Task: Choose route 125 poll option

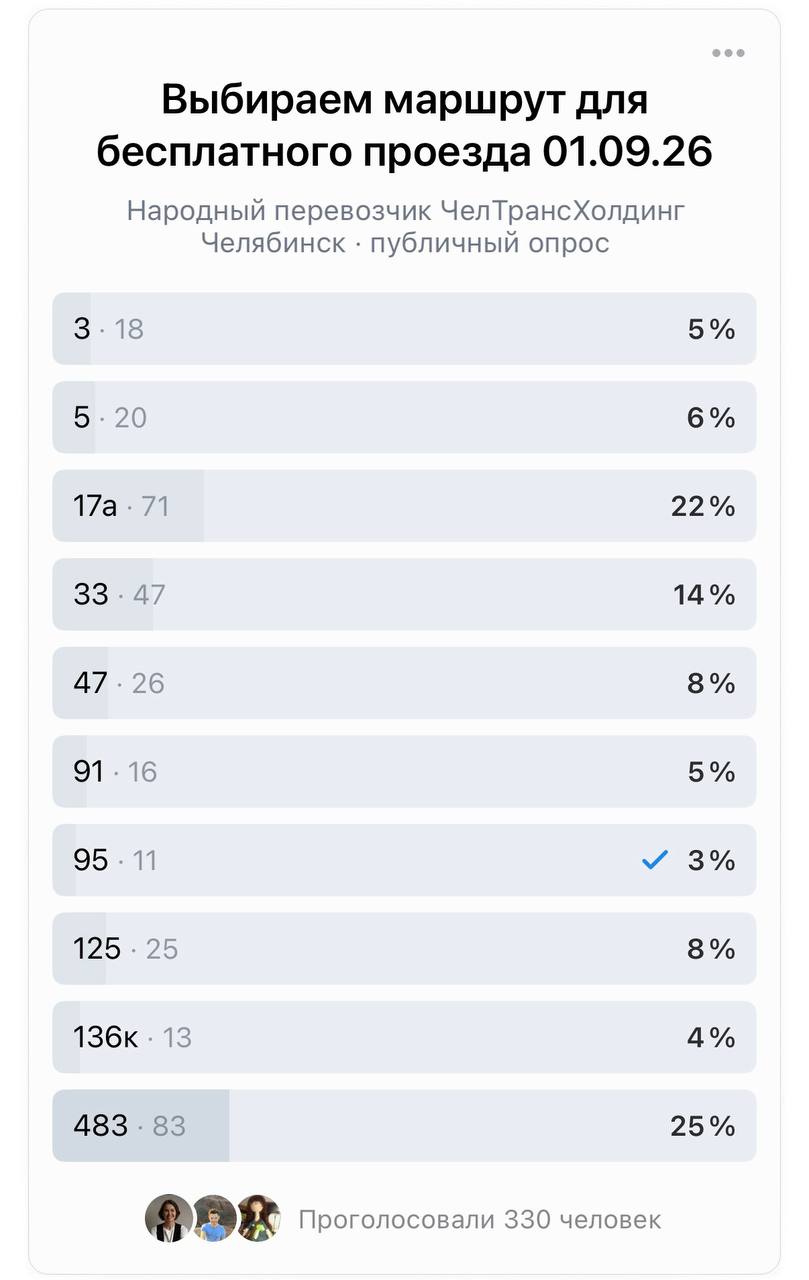Action: [404, 948]
